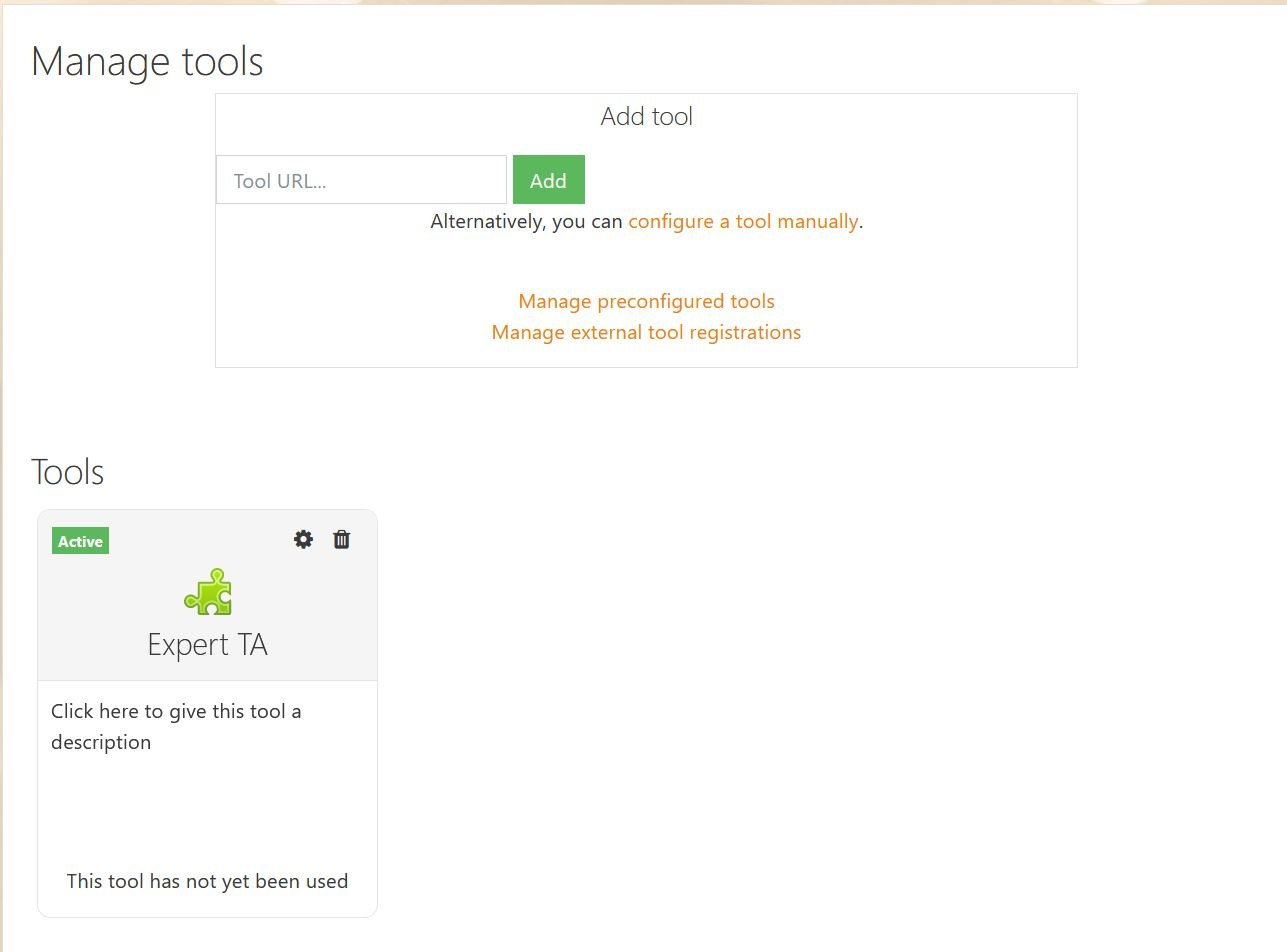Open Manage preconfigured tools link

coord(646,301)
